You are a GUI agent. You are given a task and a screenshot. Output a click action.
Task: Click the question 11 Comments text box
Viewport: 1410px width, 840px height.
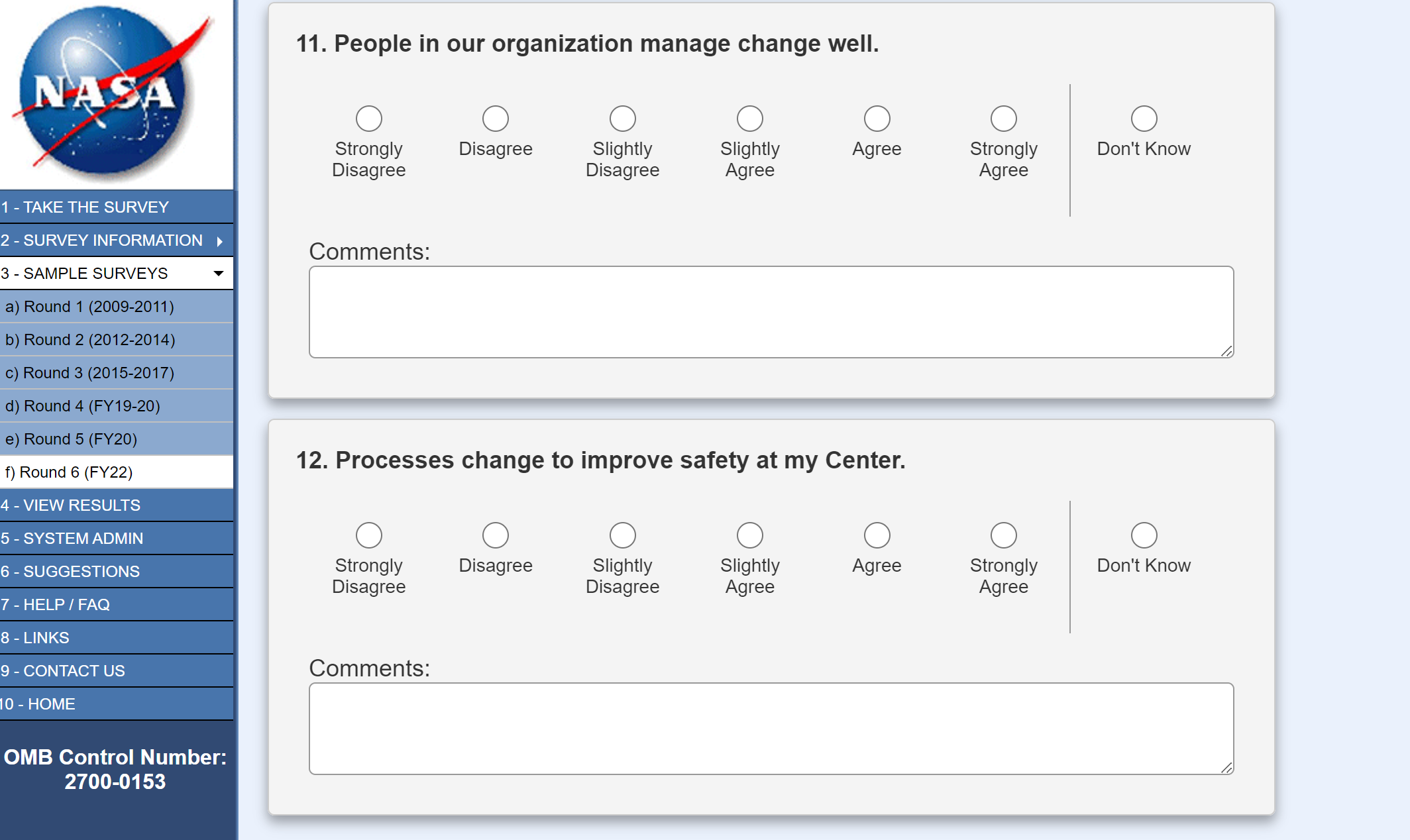(x=771, y=312)
